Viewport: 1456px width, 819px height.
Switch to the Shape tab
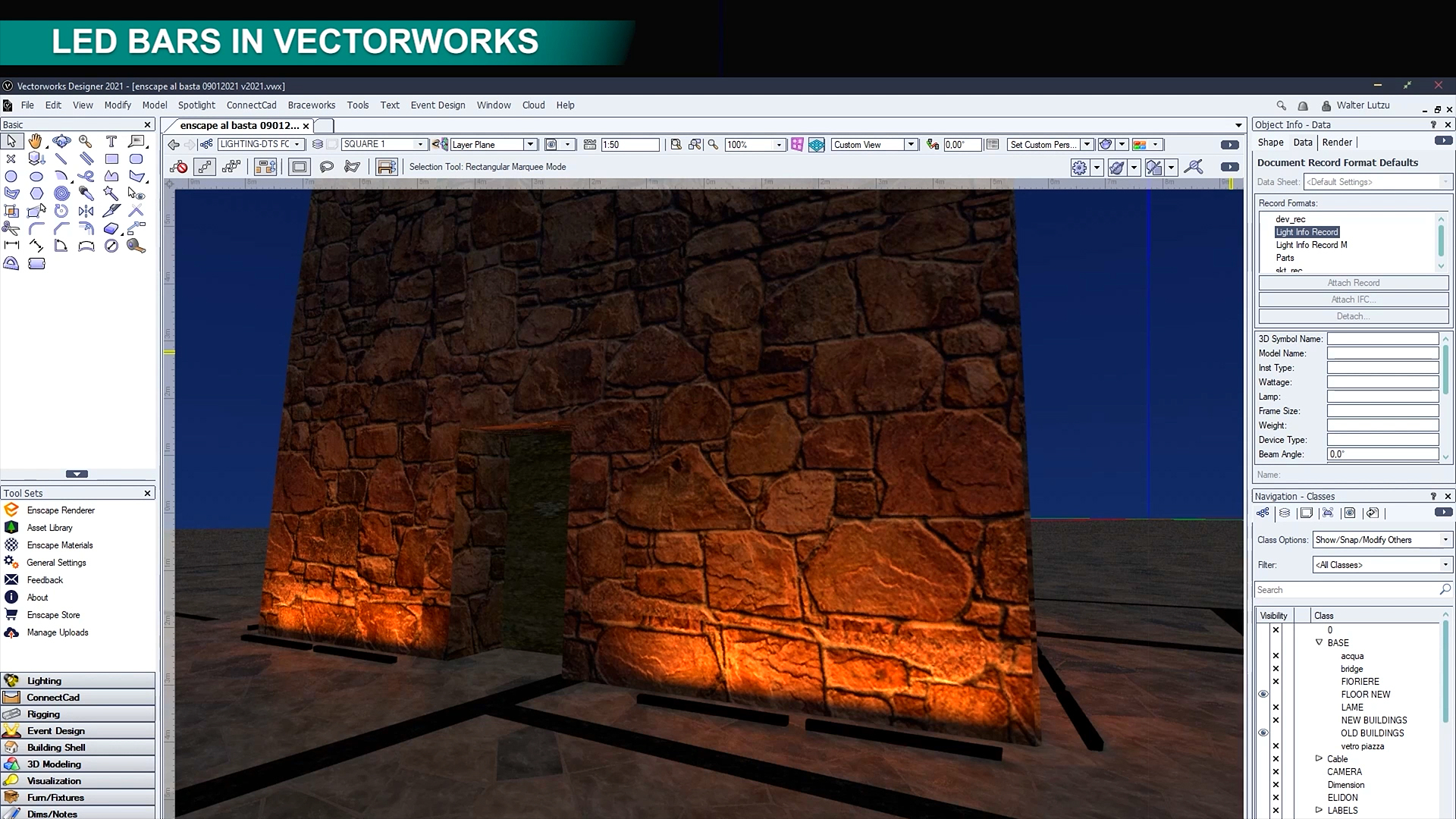(x=1270, y=143)
